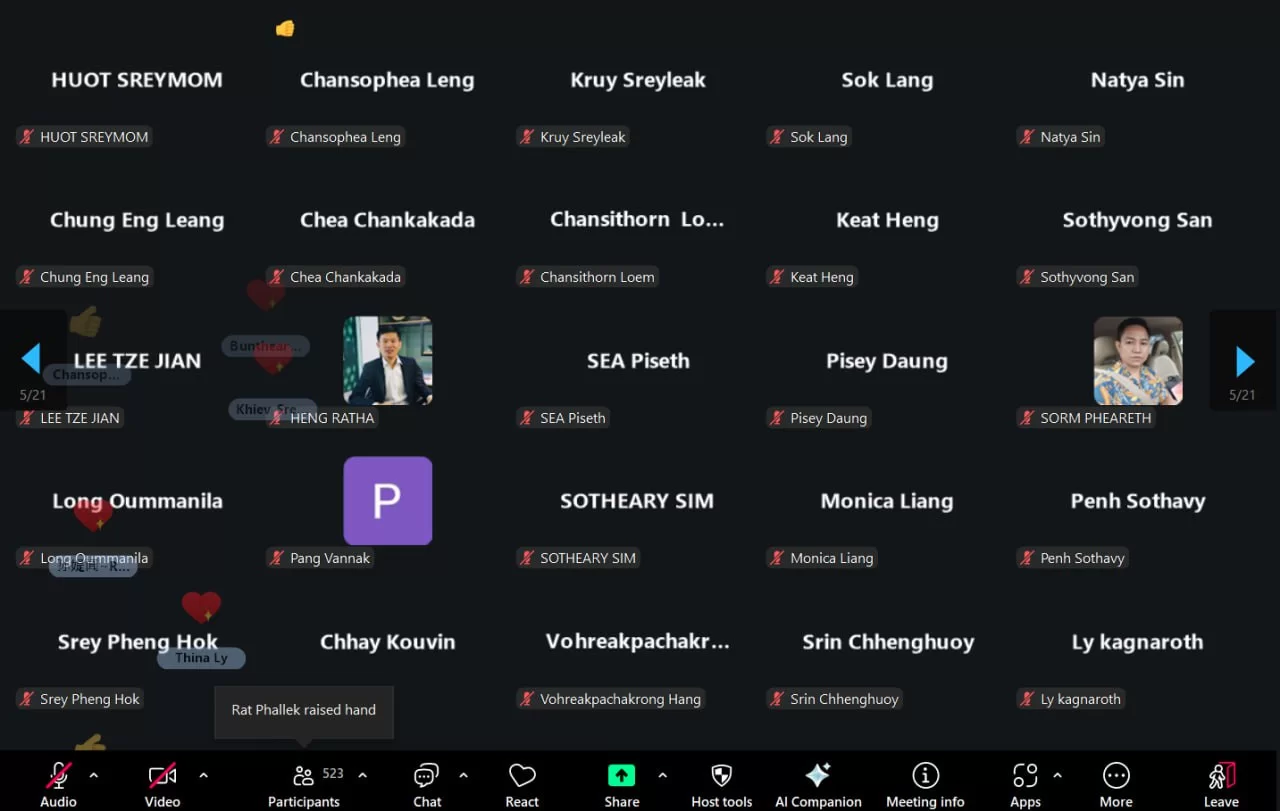
Task: Go to previous page of participants
Action: (x=31, y=359)
